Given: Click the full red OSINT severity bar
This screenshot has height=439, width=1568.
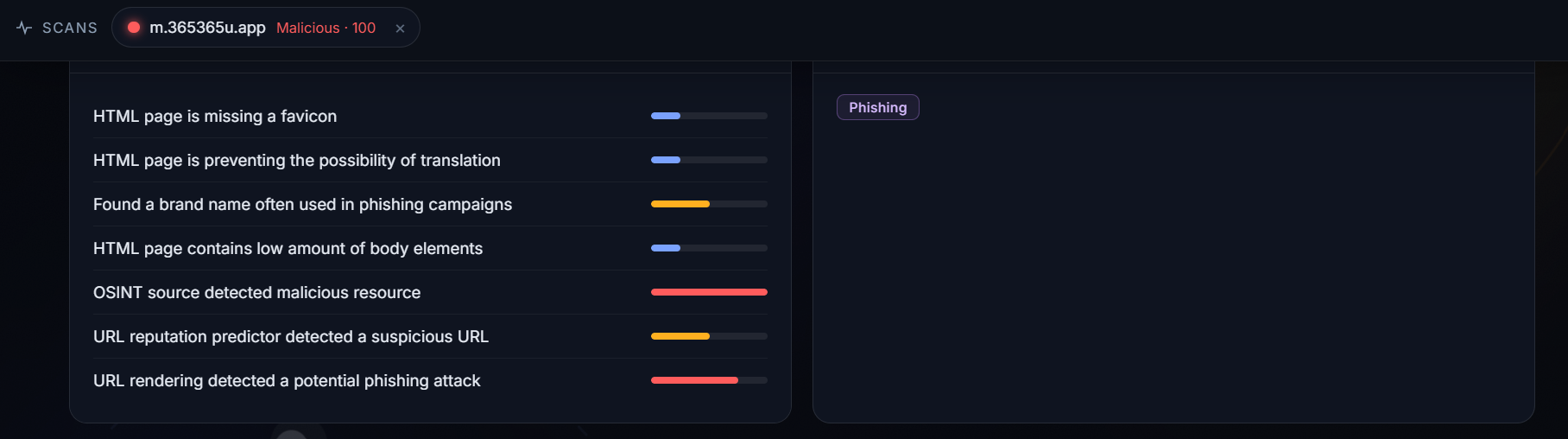Looking at the screenshot, I should [709, 292].
